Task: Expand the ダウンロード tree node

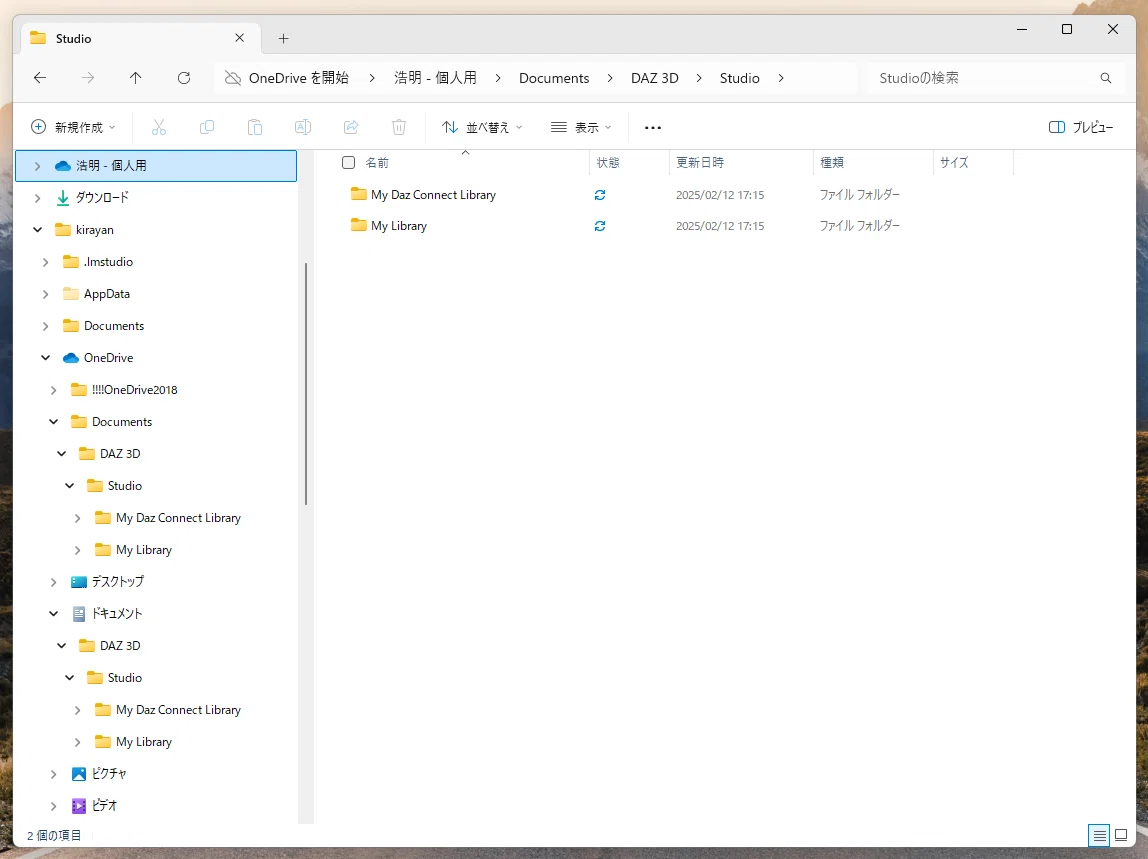Action: tap(37, 198)
